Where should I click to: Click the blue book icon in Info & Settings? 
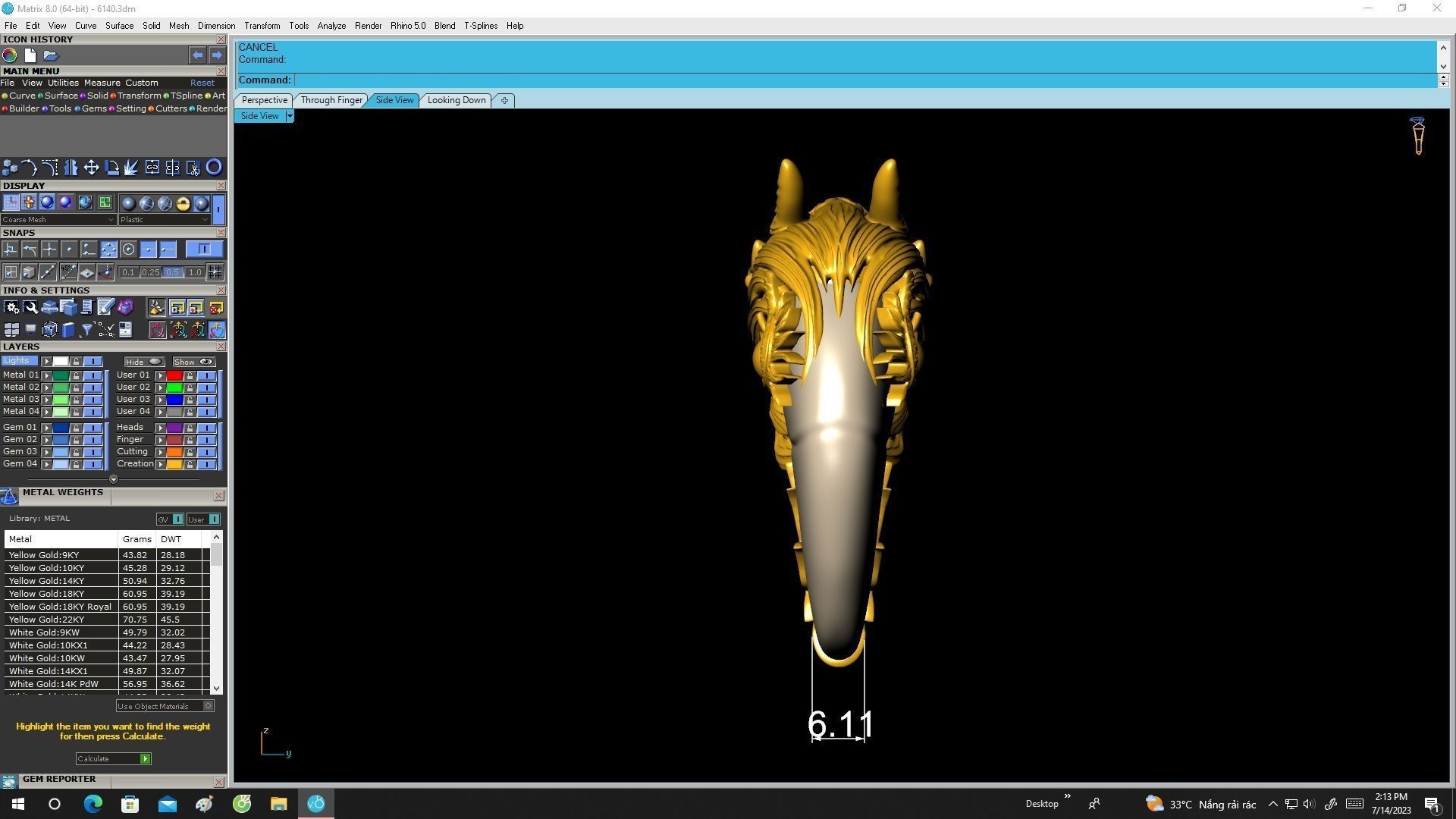coord(68,330)
